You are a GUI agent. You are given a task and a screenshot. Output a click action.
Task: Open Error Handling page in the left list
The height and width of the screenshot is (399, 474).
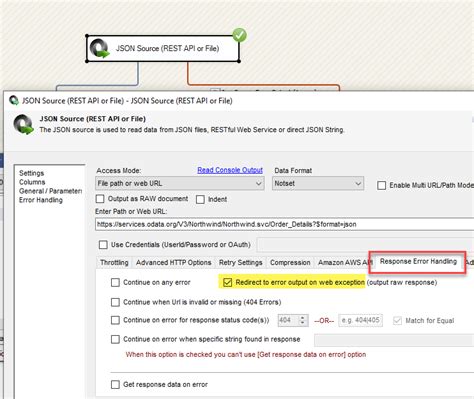(41, 200)
